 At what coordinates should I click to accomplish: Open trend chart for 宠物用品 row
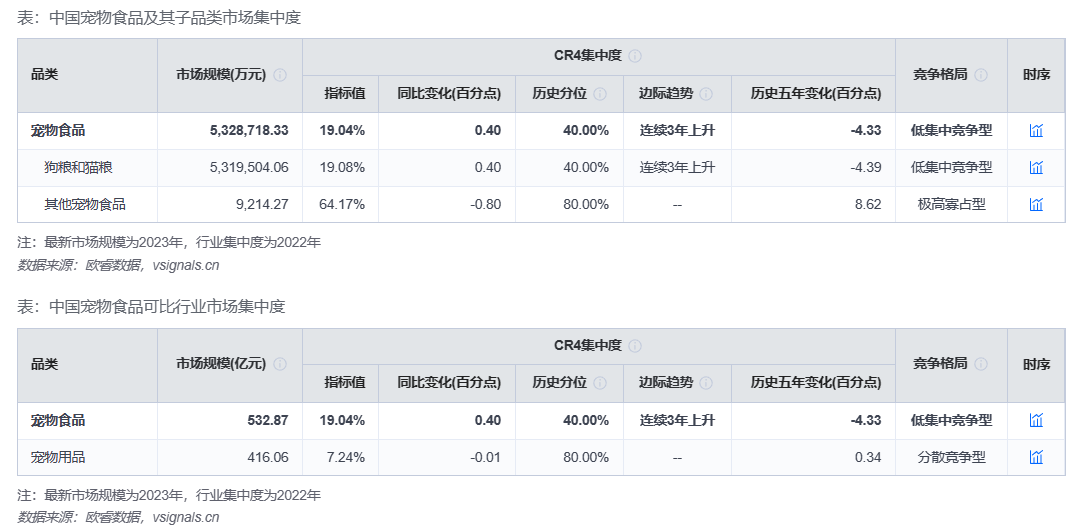click(1036, 458)
